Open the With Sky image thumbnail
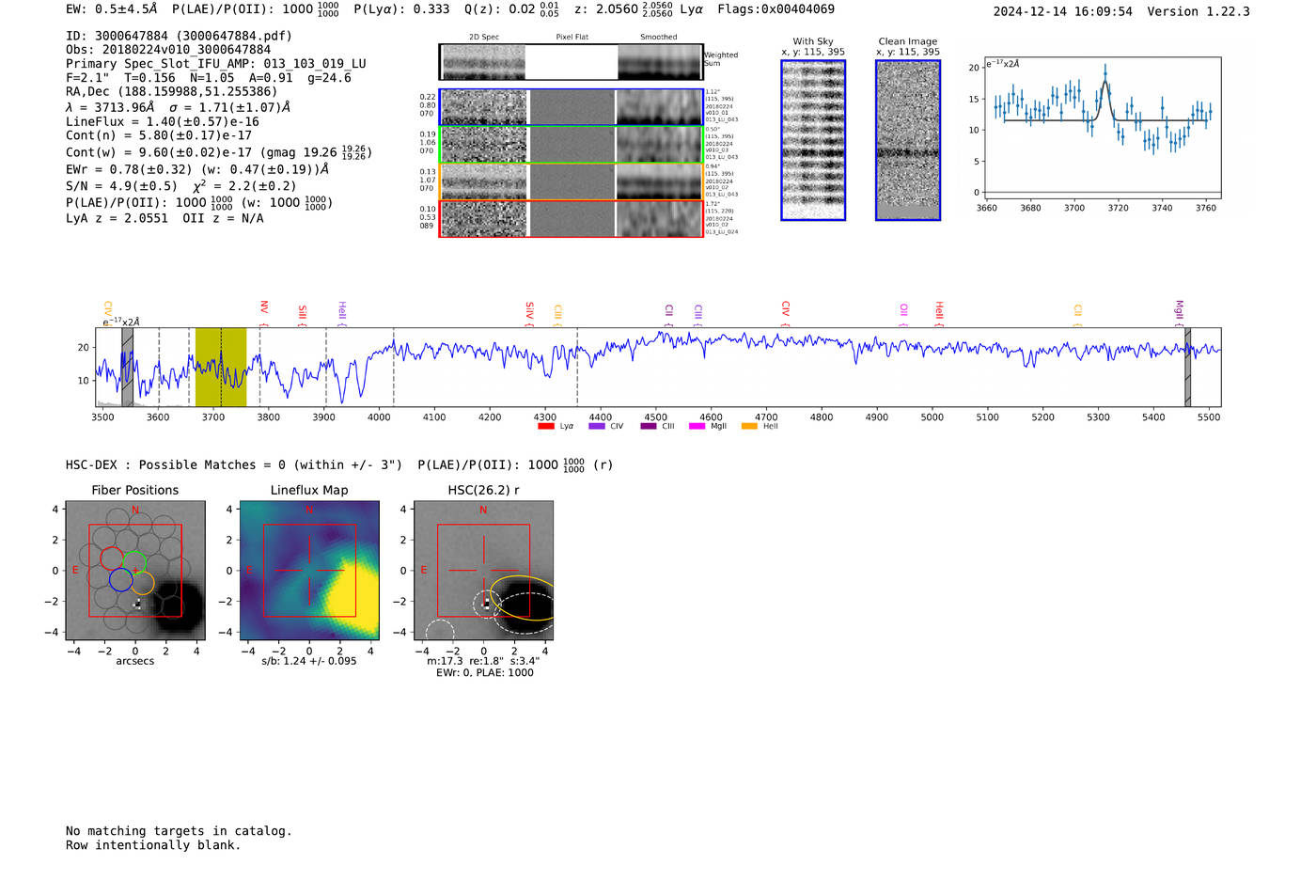 click(813, 140)
